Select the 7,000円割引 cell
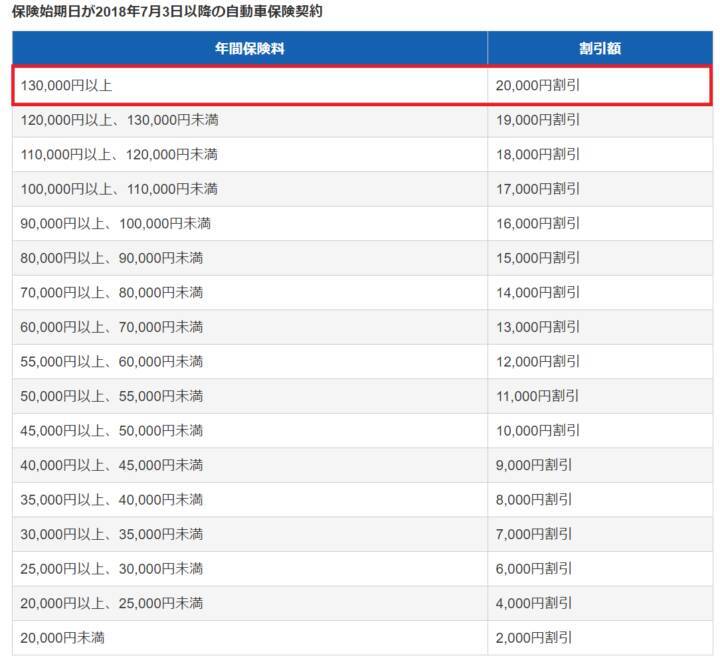The width and height of the screenshot is (720, 664). (x=600, y=535)
